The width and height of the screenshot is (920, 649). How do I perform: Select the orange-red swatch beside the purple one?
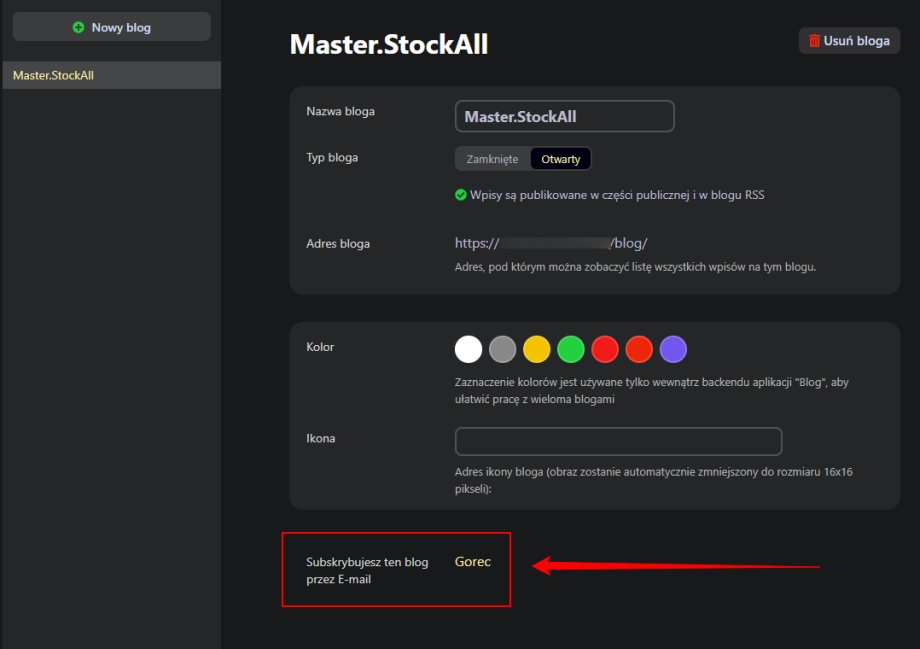639,349
